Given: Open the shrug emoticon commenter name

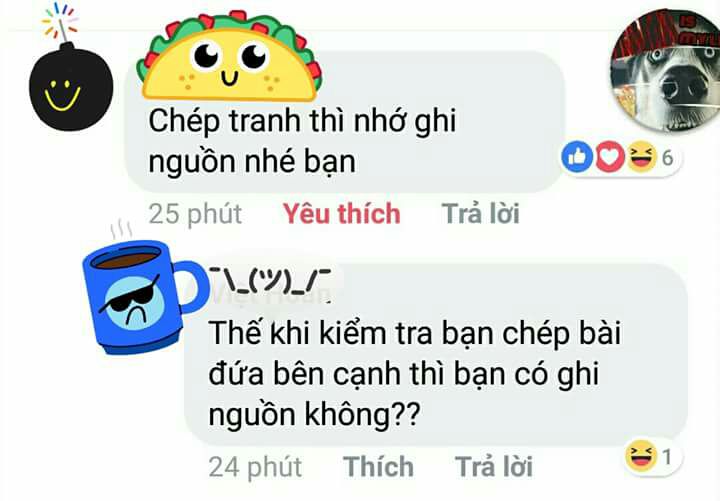Looking at the screenshot, I should point(270,281).
